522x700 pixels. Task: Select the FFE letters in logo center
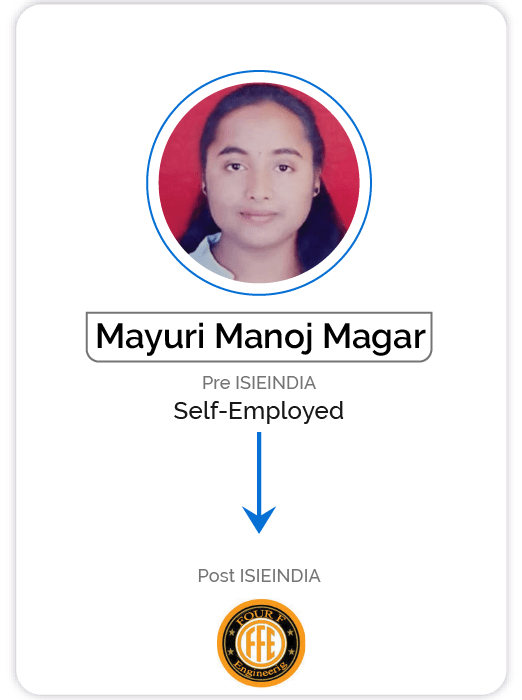click(x=261, y=643)
